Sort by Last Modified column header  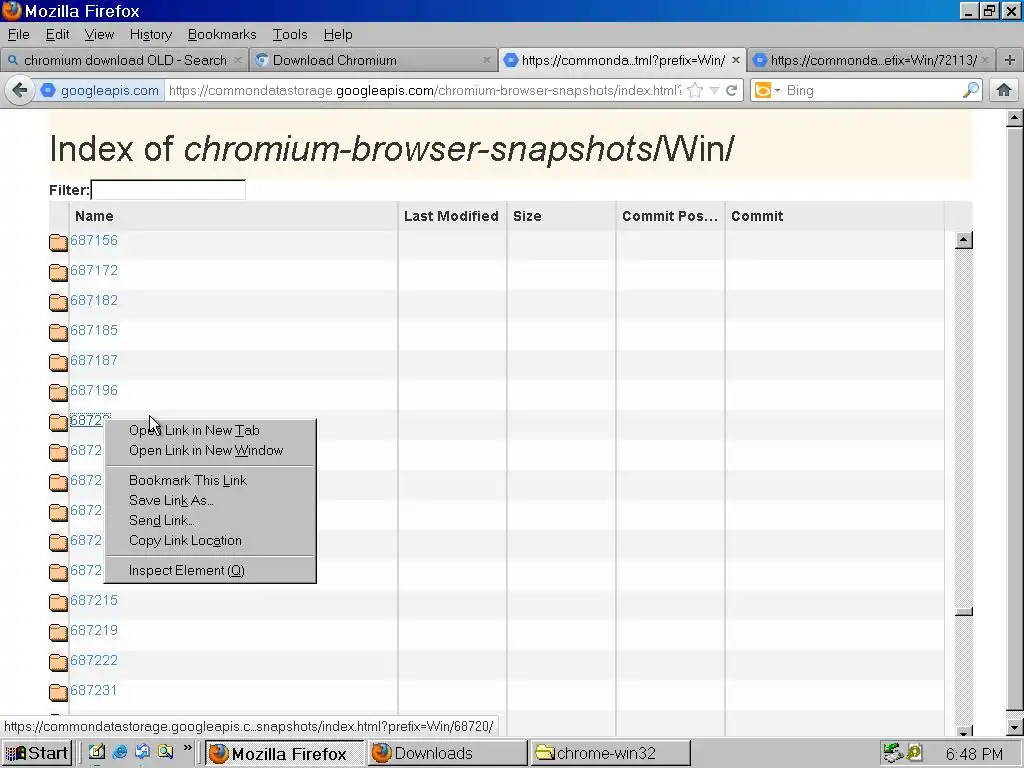[x=452, y=216]
